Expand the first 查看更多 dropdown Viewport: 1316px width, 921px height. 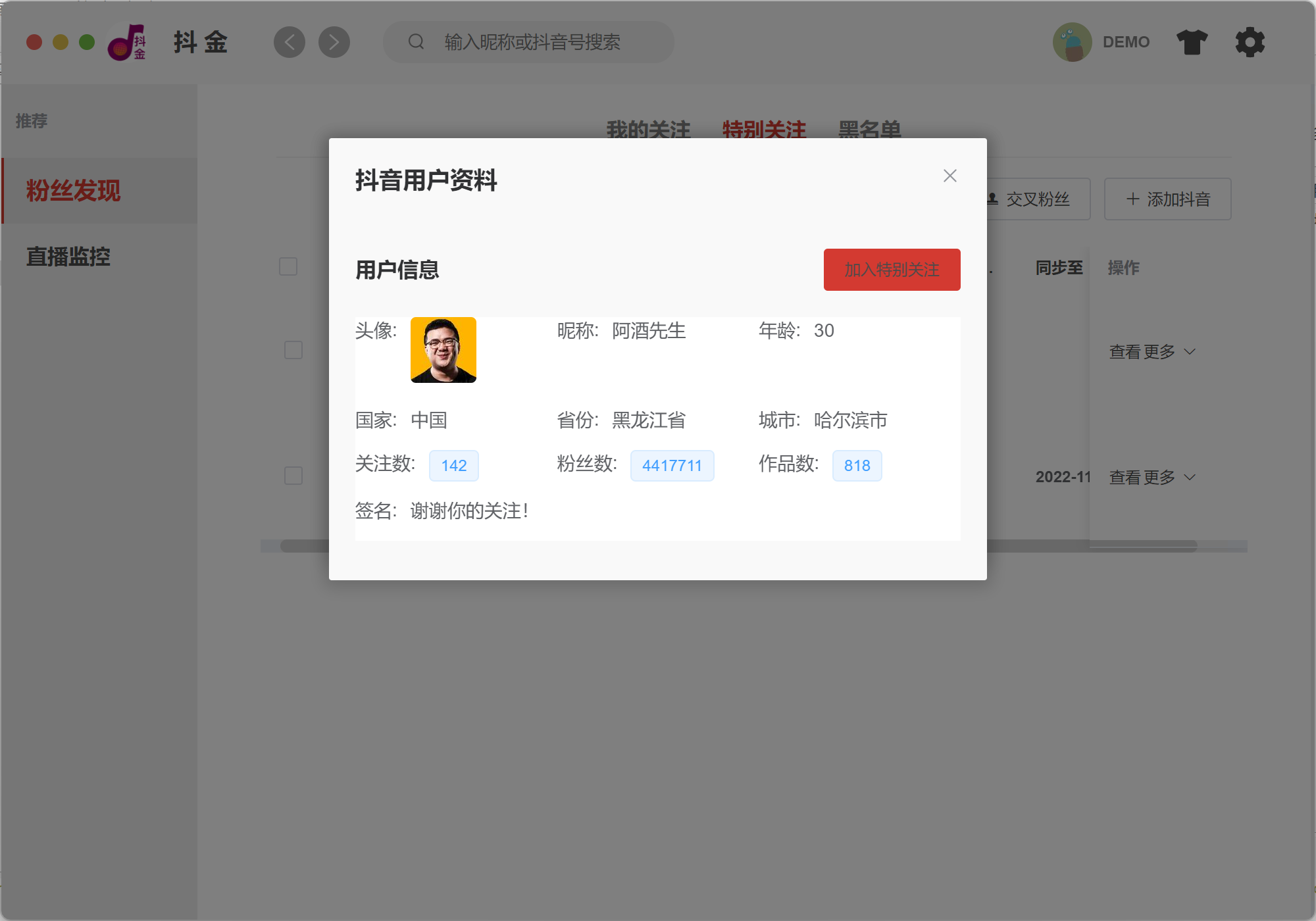pyautogui.click(x=1151, y=352)
